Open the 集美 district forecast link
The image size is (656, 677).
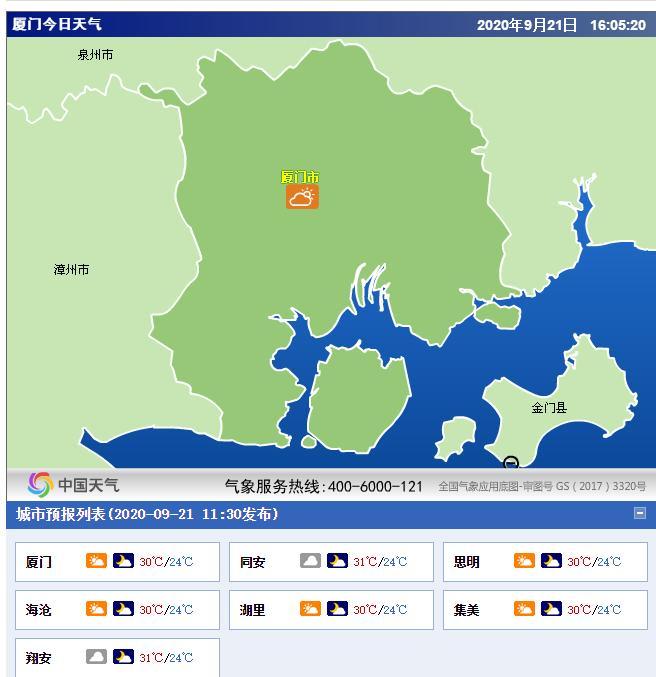466,610
